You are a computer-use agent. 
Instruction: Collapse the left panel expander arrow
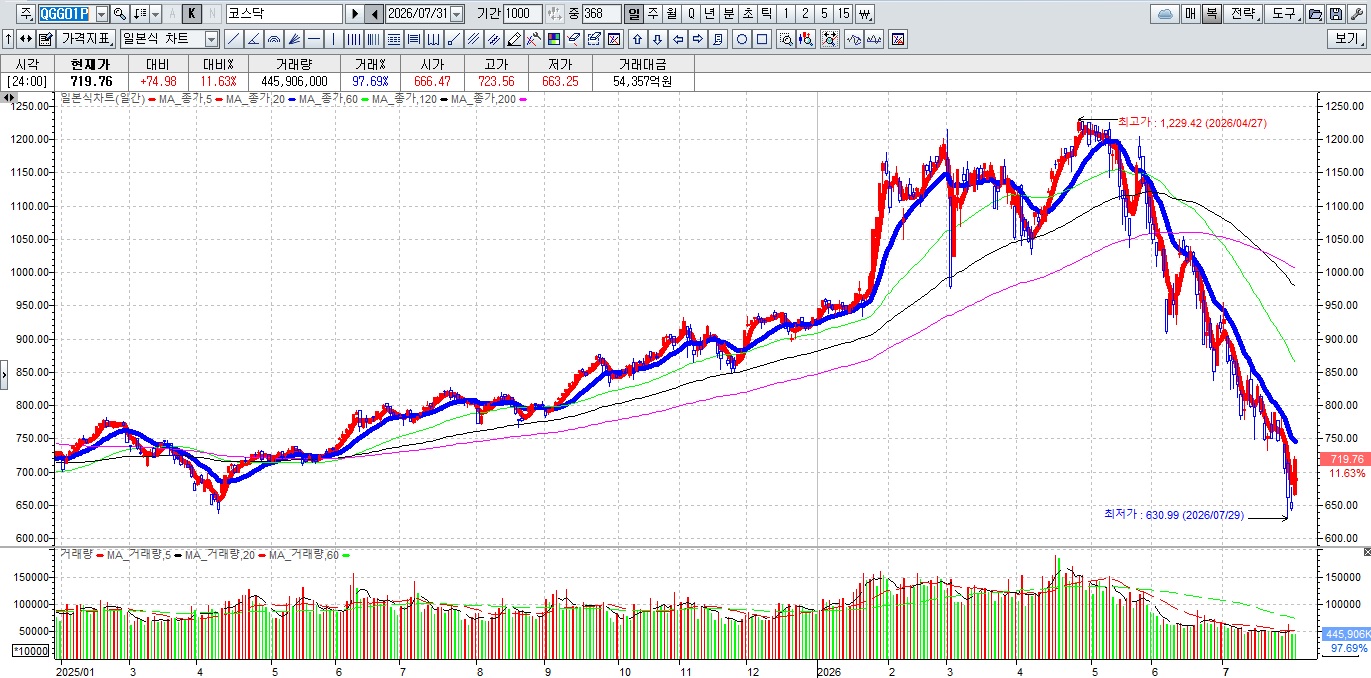coord(3,373)
